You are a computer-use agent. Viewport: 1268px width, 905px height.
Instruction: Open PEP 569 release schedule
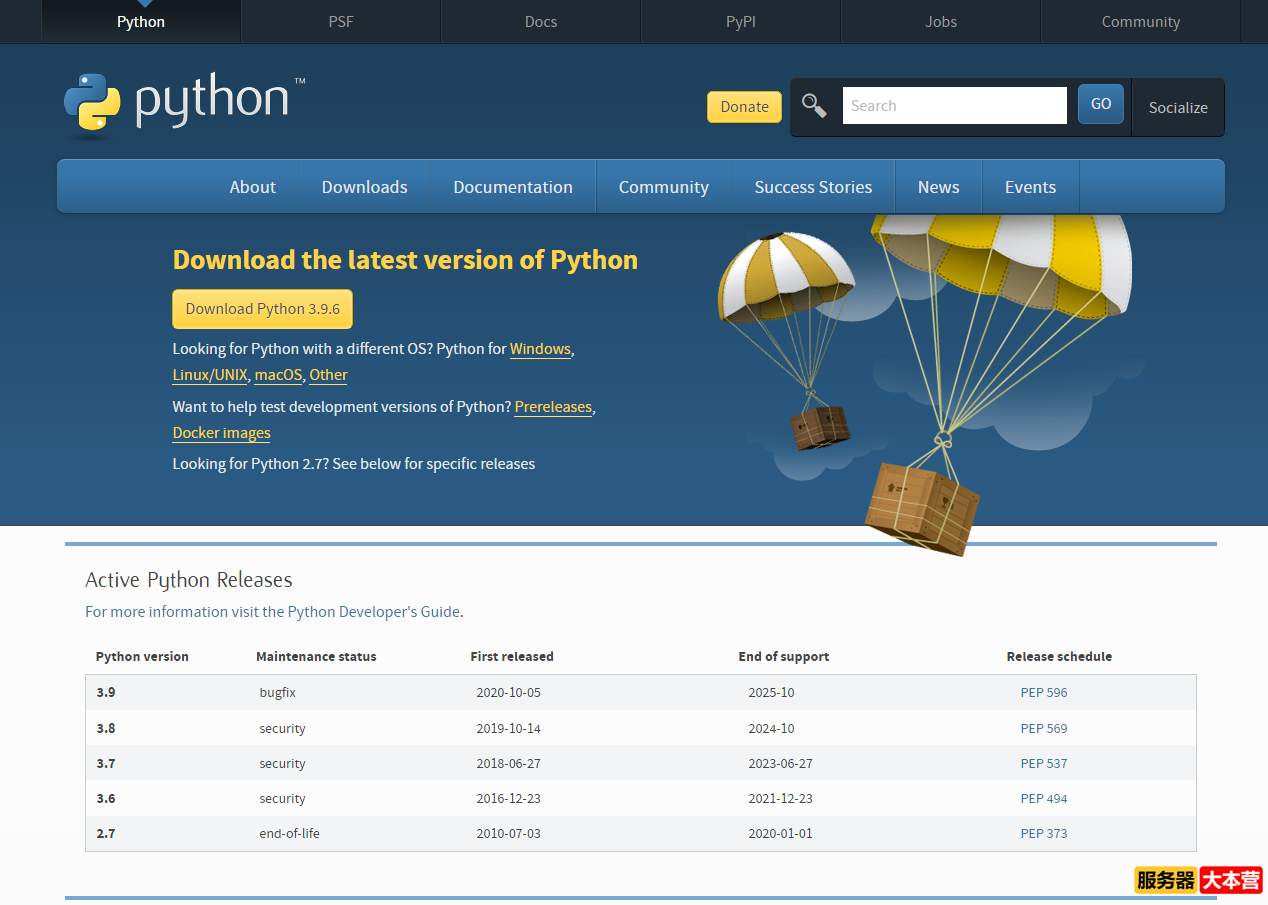point(1044,728)
